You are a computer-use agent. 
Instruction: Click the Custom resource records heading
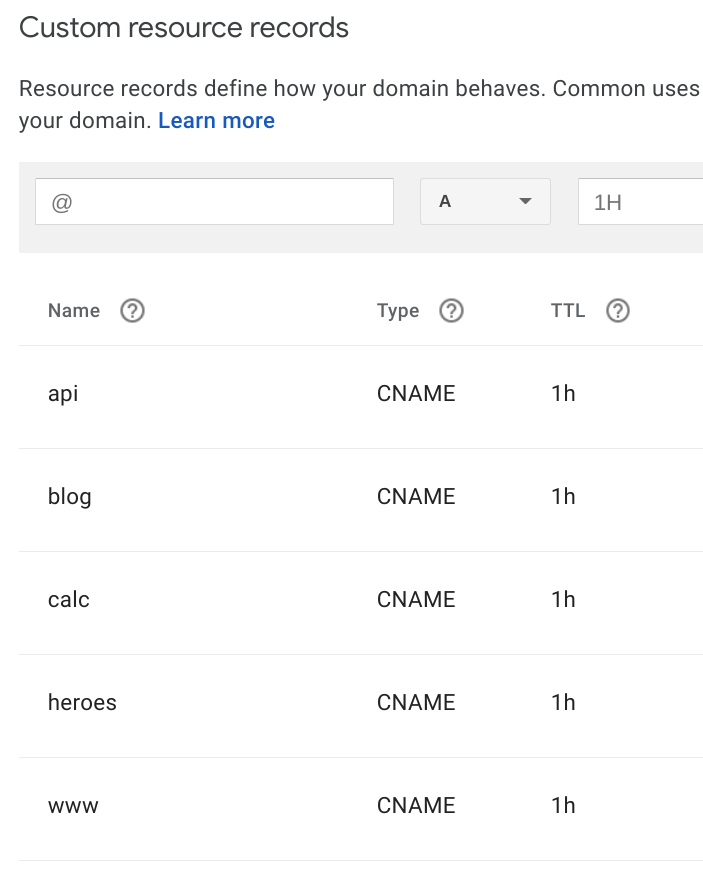[x=183, y=27]
